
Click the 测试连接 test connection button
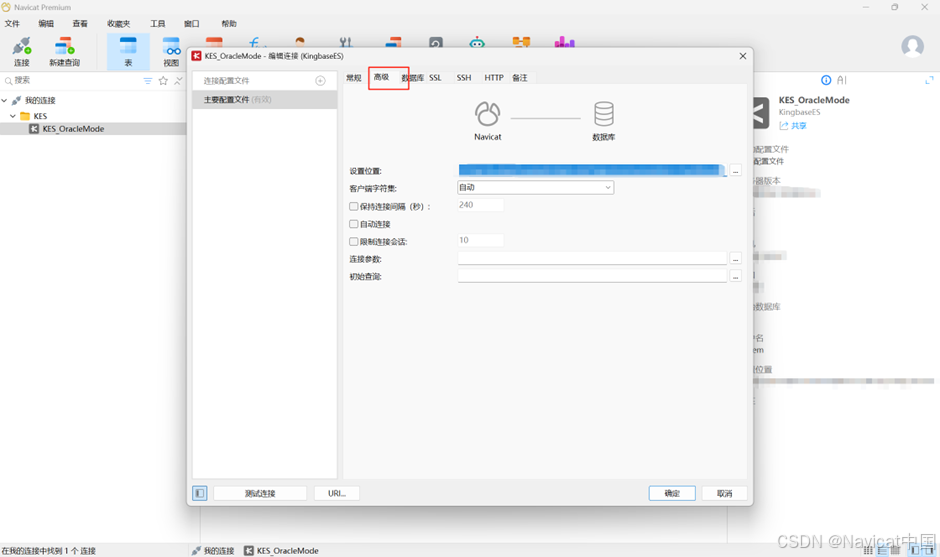point(260,493)
